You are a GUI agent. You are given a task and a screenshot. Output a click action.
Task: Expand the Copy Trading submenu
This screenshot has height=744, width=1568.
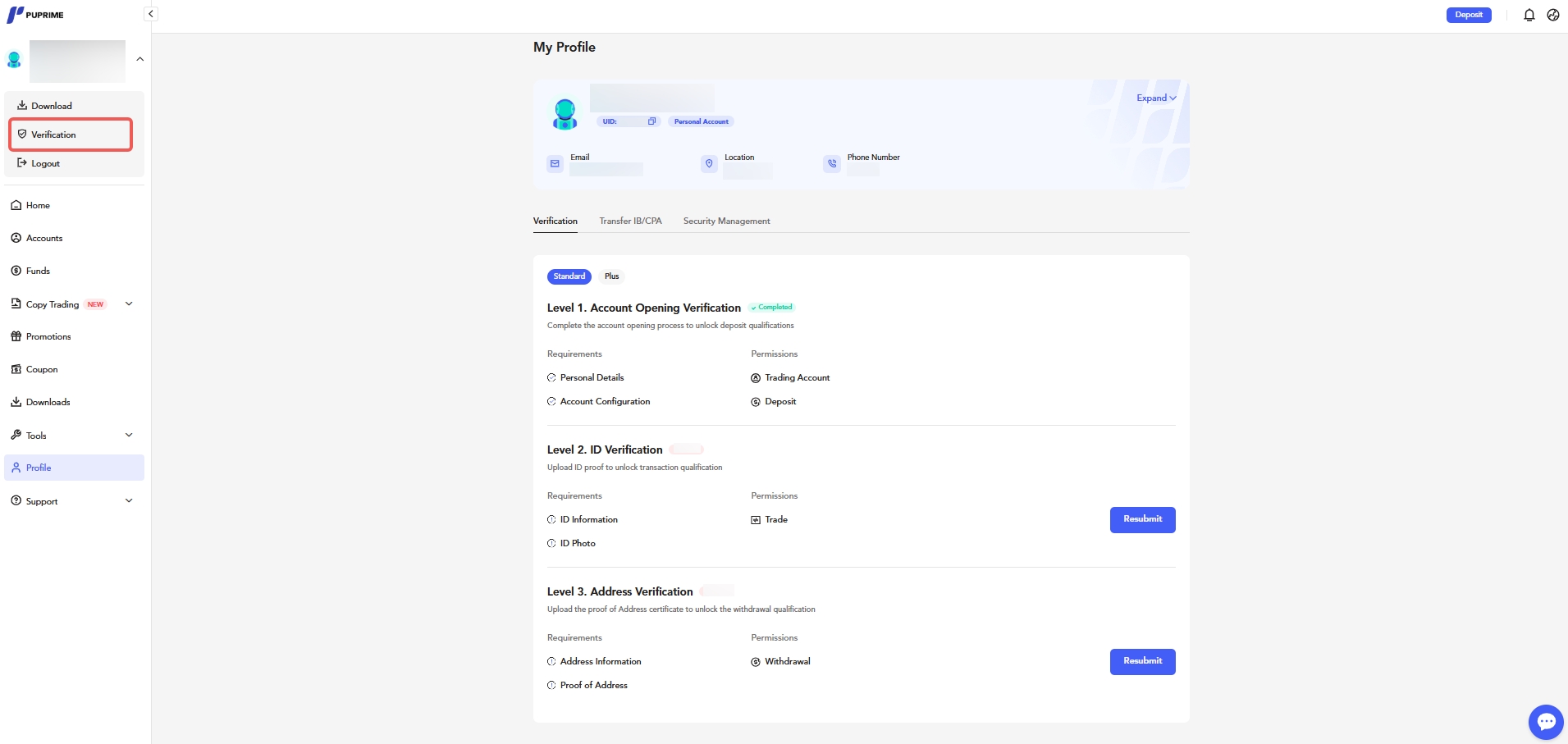pos(129,304)
